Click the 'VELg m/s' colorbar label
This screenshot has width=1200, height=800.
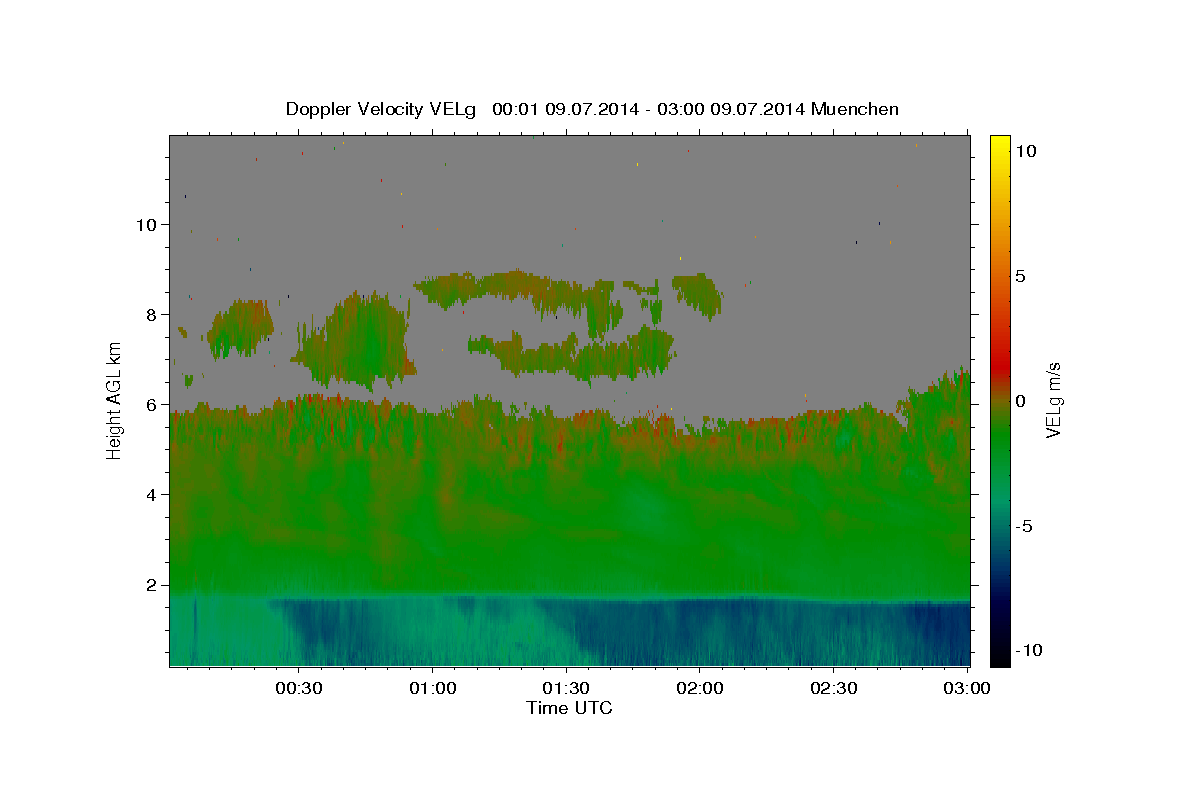(x=1053, y=401)
